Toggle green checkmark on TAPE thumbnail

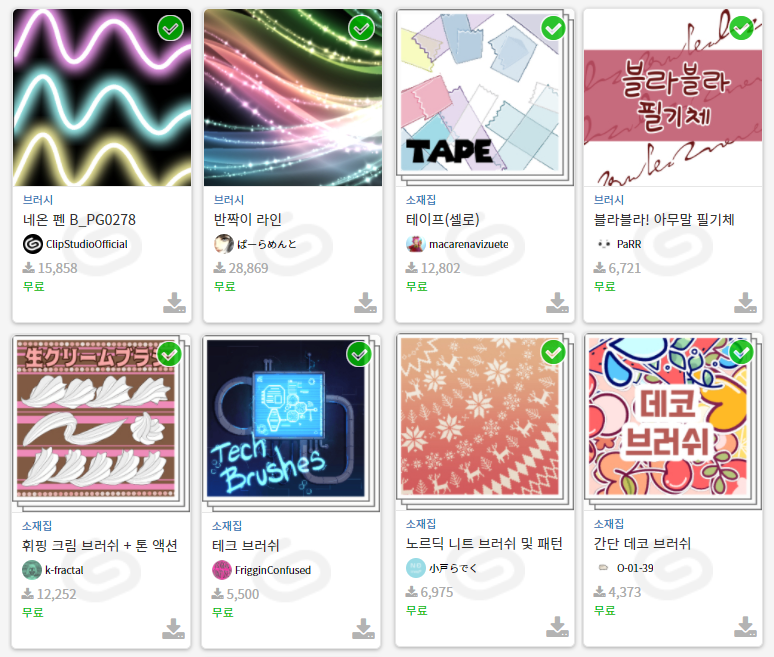tap(553, 28)
